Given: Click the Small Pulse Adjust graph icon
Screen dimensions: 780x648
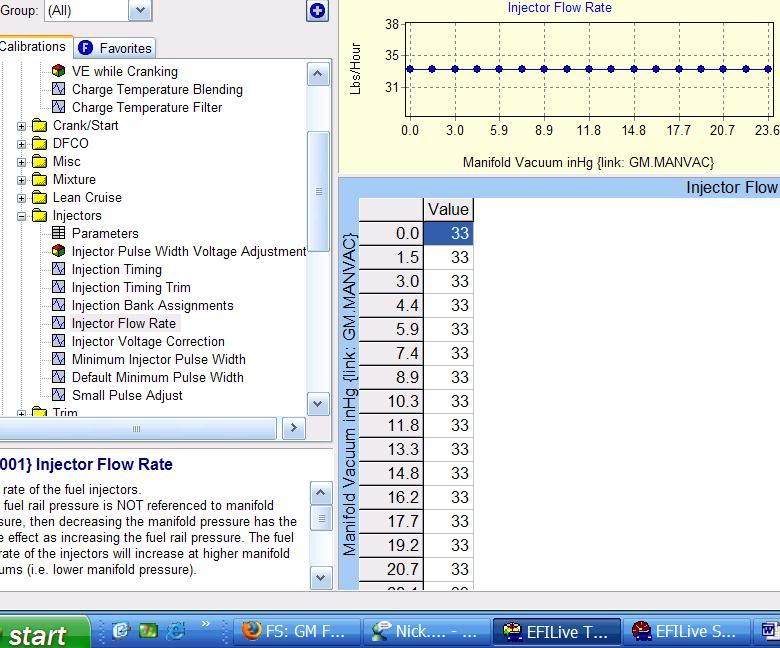Looking at the screenshot, I should [59, 394].
